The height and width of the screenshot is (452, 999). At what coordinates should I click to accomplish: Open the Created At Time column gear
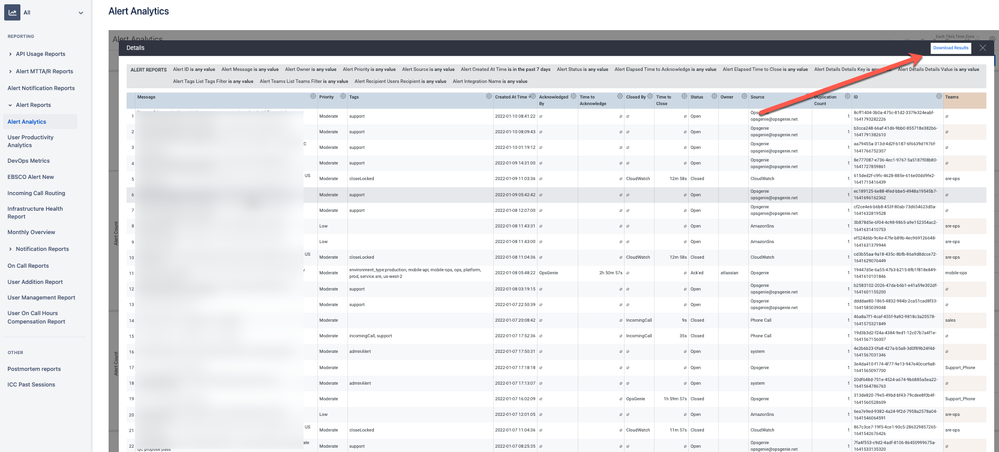point(532,96)
